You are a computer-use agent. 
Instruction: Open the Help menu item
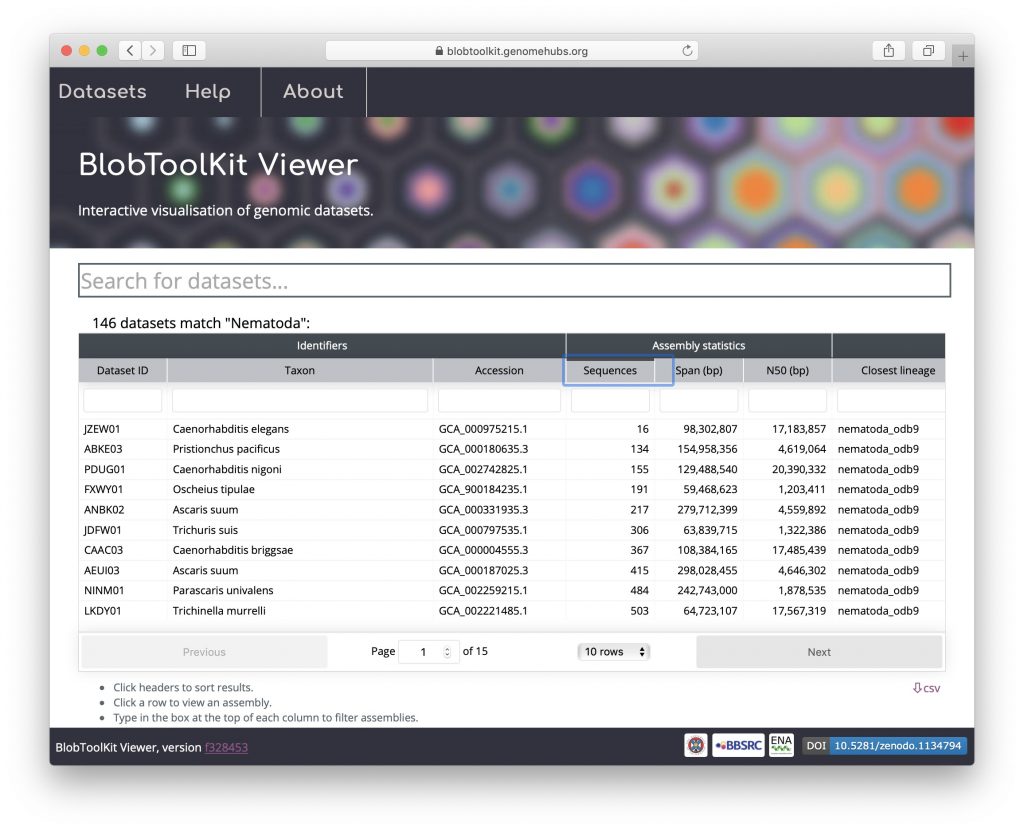pos(208,92)
